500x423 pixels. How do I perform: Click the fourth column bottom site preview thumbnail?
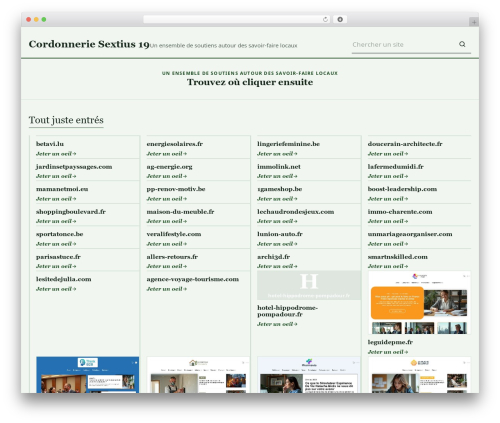click(x=419, y=375)
